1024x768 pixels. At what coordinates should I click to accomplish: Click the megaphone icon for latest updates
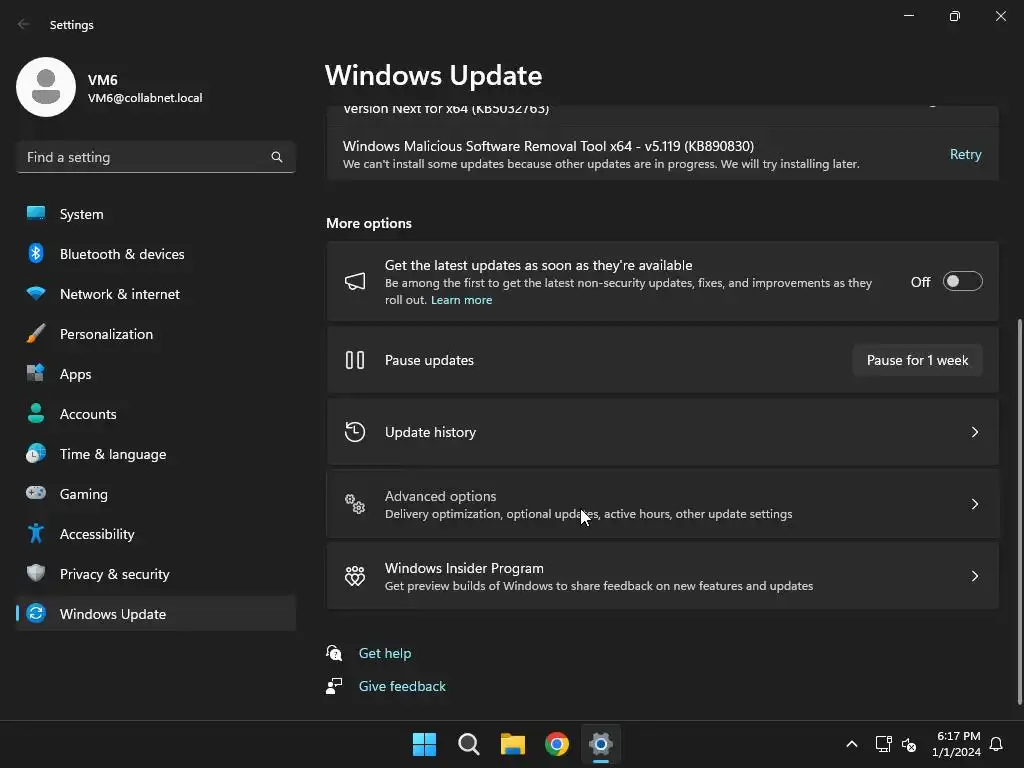[355, 281]
